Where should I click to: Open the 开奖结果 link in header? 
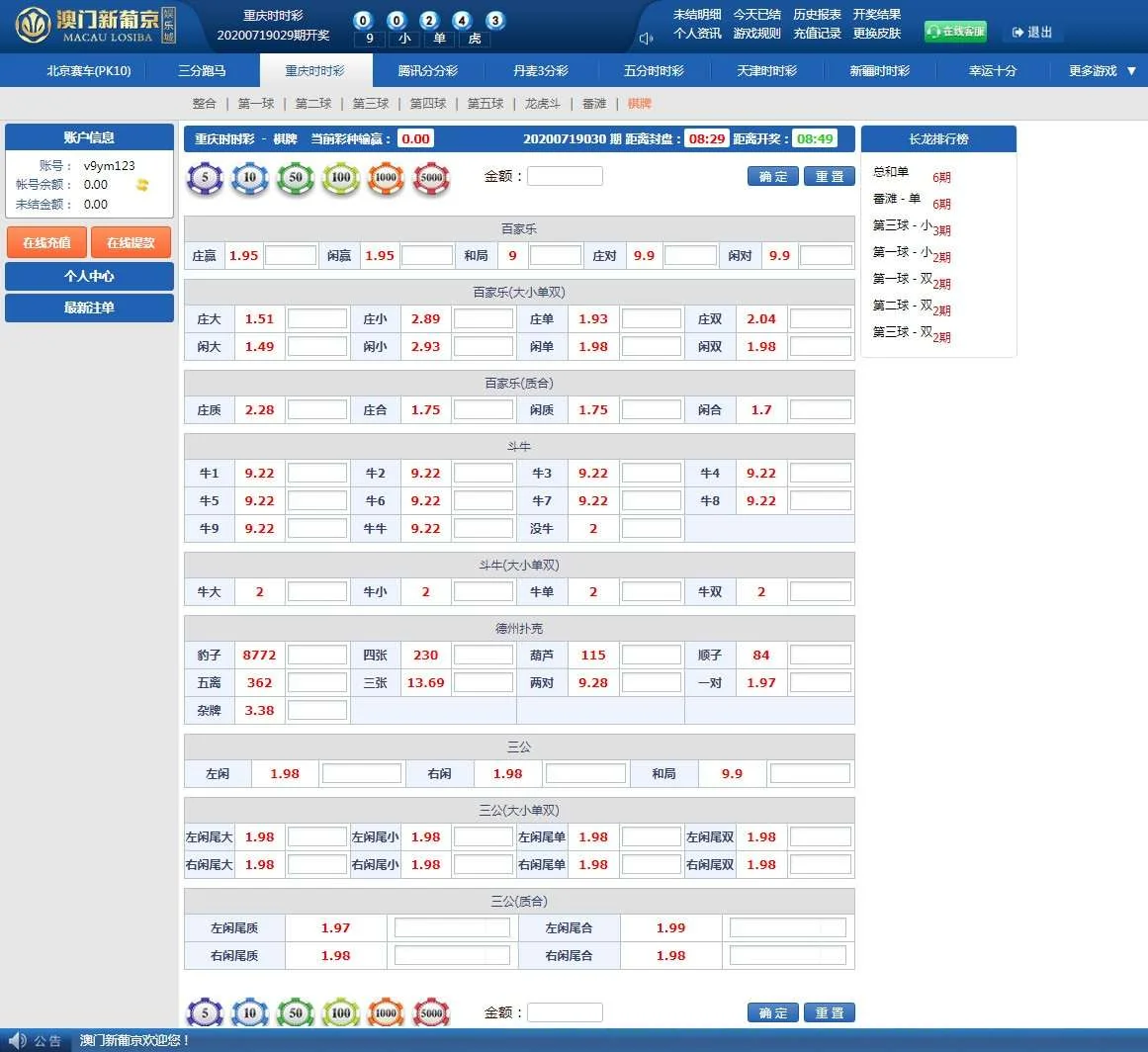(877, 15)
